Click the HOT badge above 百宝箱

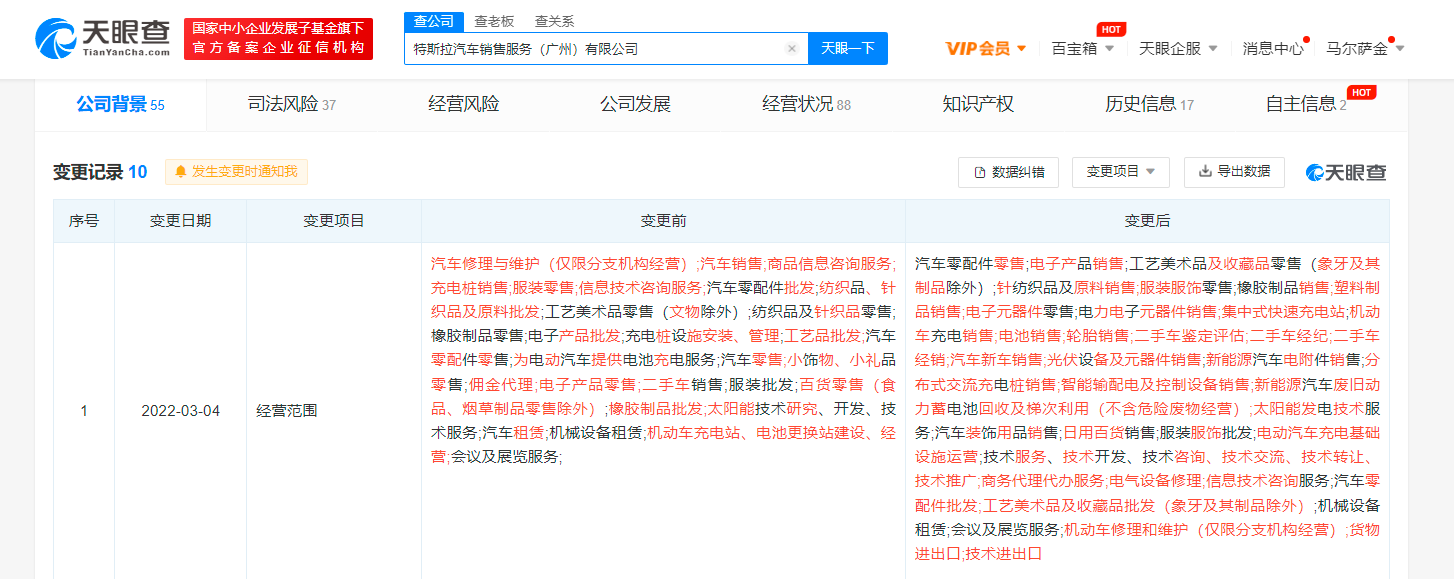coord(1111,29)
